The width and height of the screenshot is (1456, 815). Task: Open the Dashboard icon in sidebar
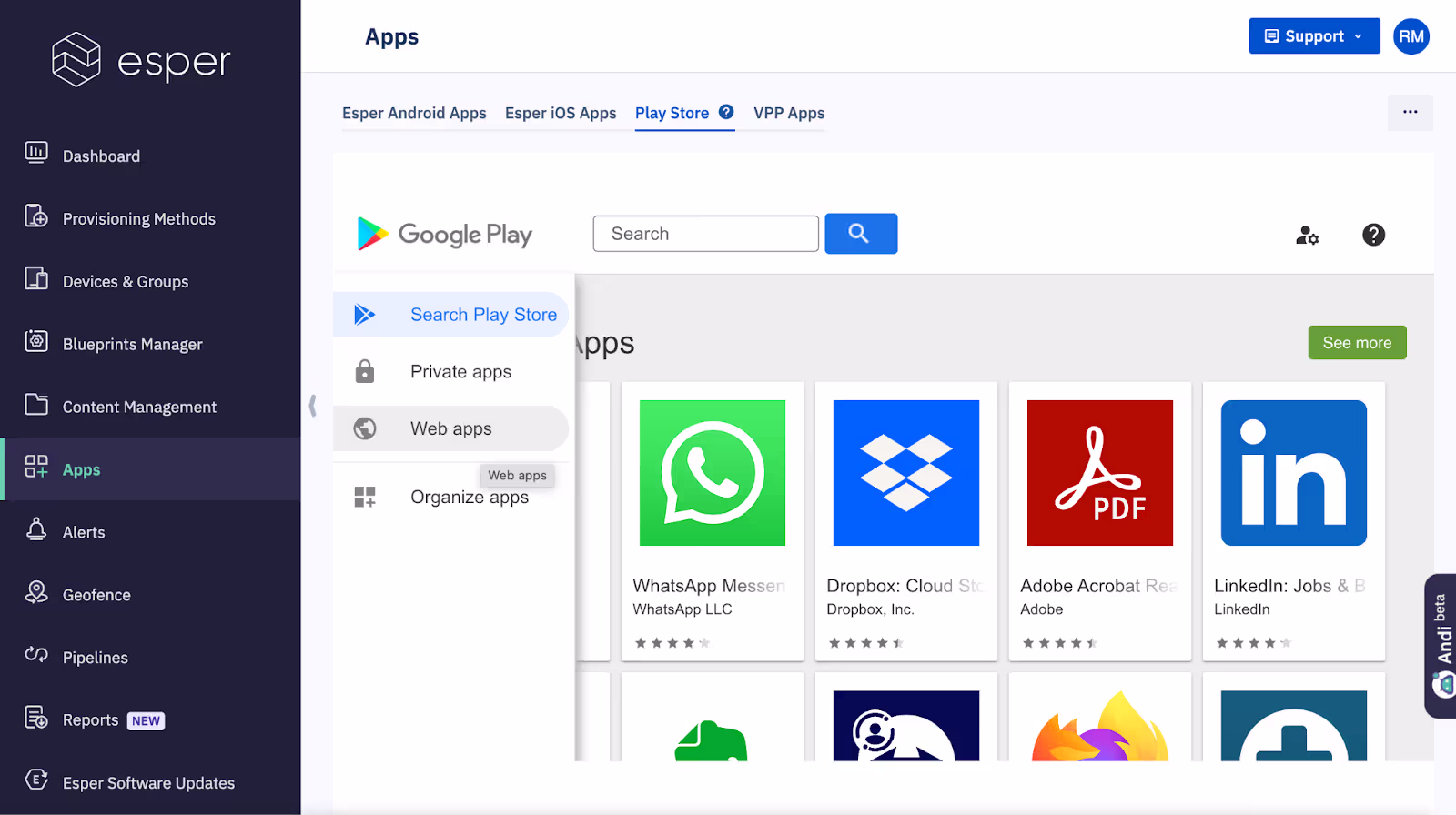(36, 153)
